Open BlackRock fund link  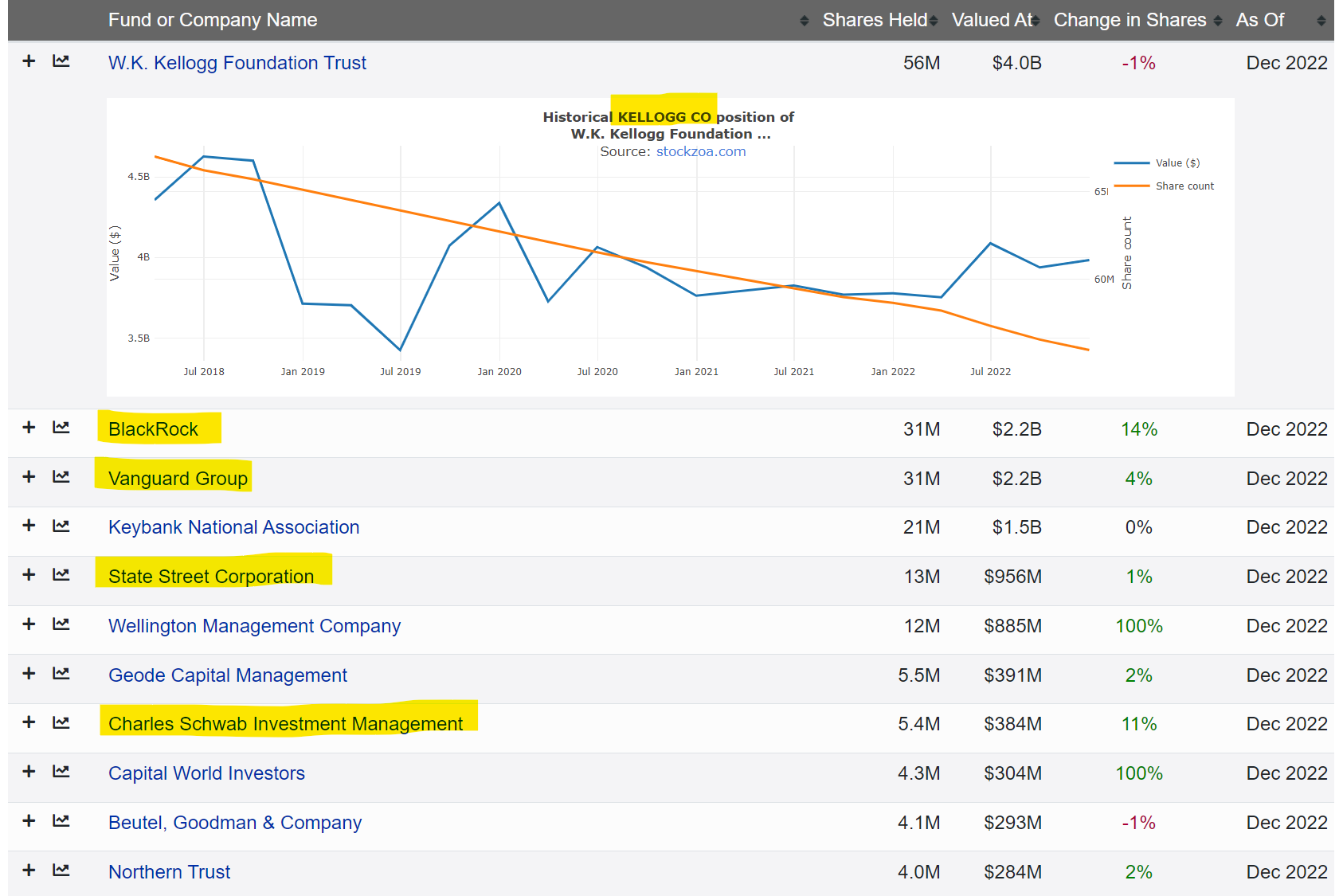point(153,429)
